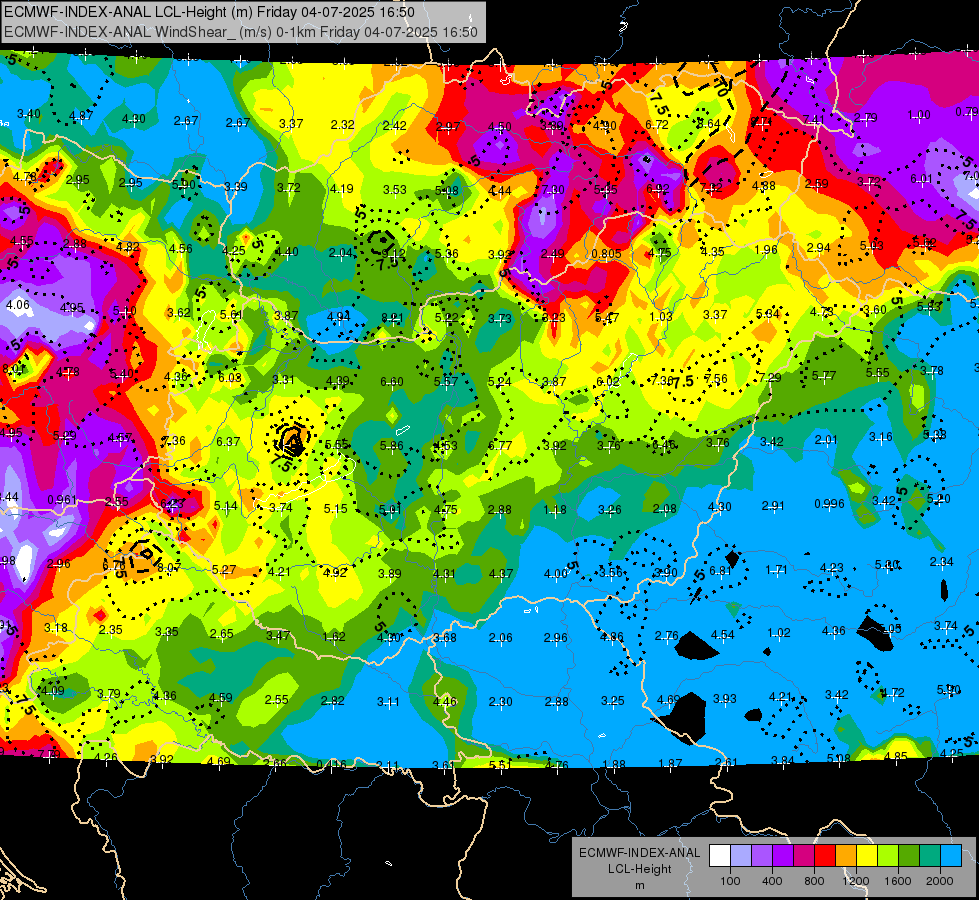Click the wind shear value 5.14
Viewport: 979px width, 900px height.
click(x=225, y=505)
